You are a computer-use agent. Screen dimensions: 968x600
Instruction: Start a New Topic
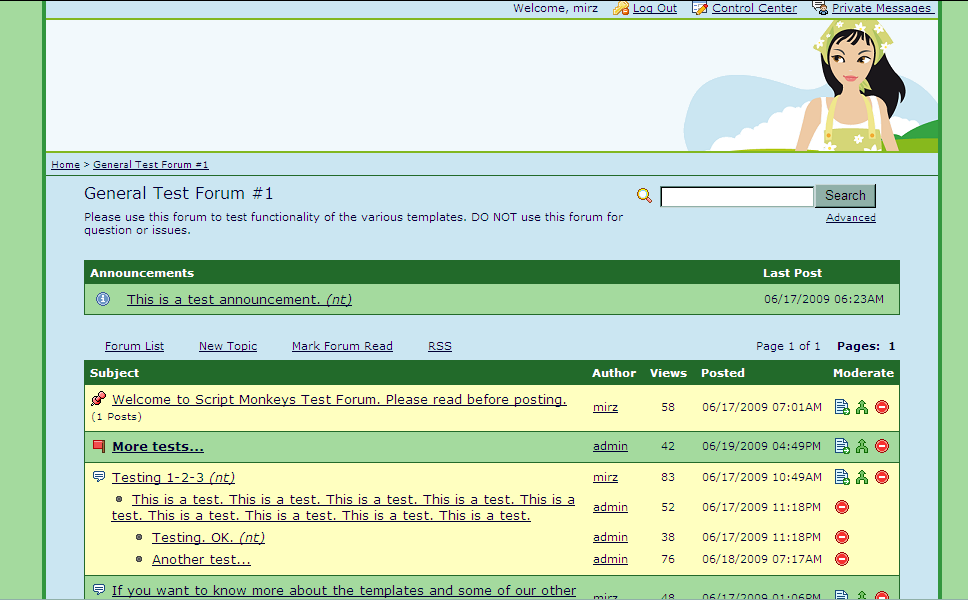pyautogui.click(x=228, y=346)
